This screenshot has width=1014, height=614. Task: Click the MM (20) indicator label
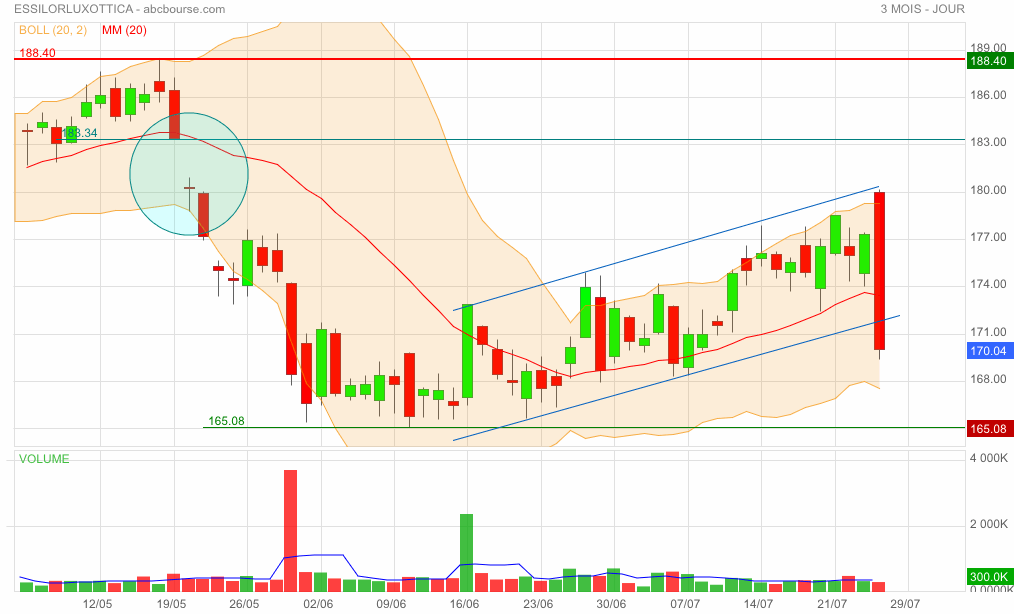click(x=124, y=30)
